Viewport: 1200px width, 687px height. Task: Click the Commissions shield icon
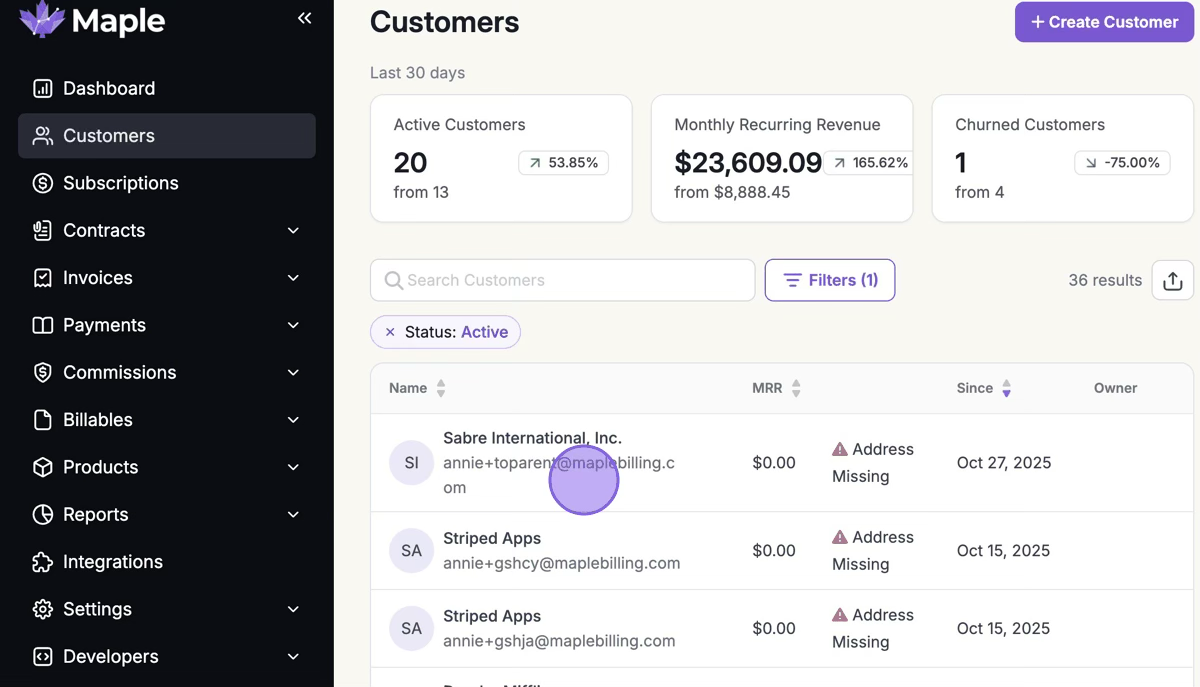point(42,372)
